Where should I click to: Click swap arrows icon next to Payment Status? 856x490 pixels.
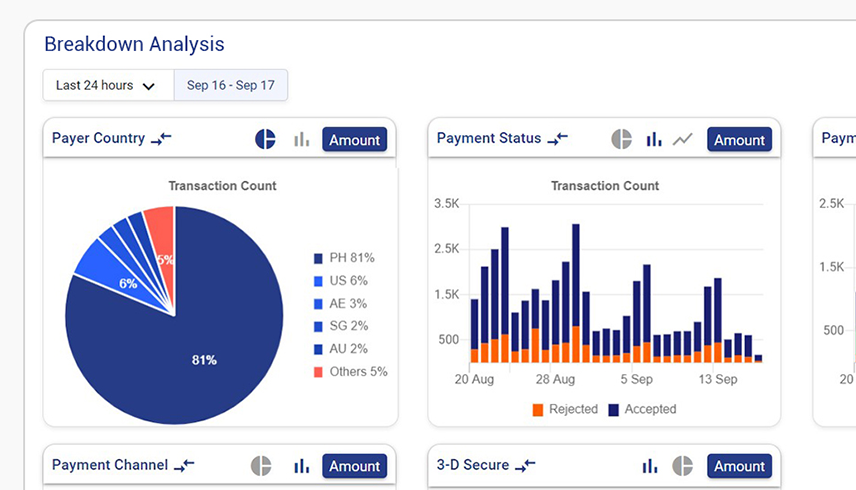[557, 139]
